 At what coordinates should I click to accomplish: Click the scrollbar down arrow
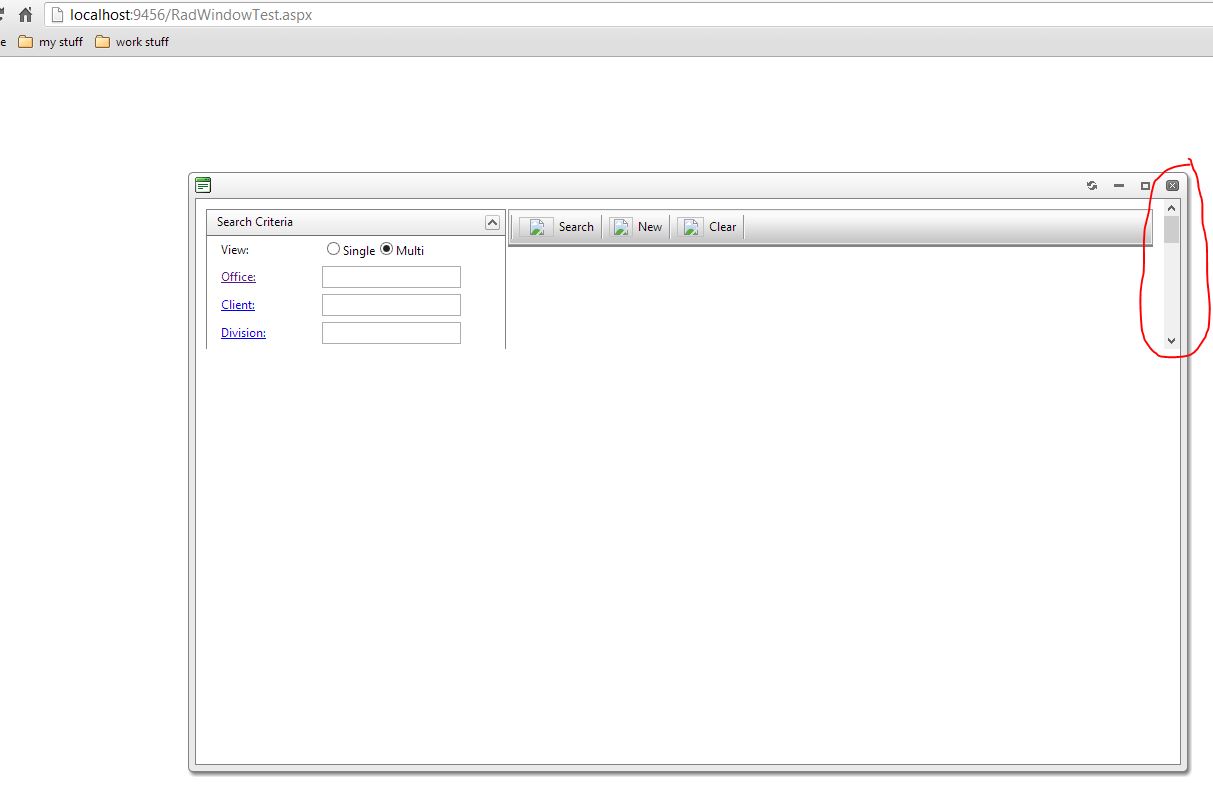(1171, 341)
